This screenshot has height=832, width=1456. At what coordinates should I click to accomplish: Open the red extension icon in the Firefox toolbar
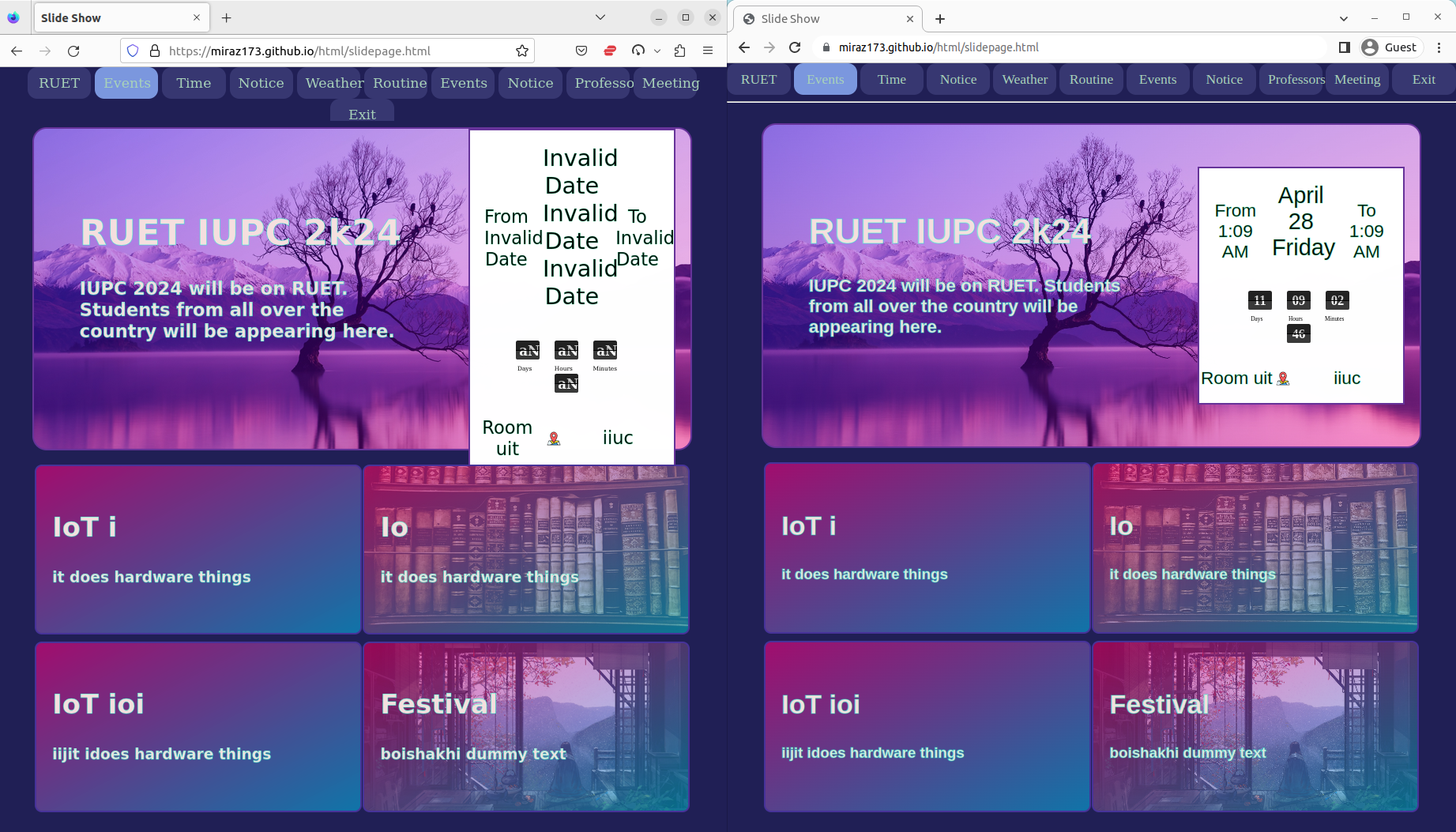[x=610, y=51]
